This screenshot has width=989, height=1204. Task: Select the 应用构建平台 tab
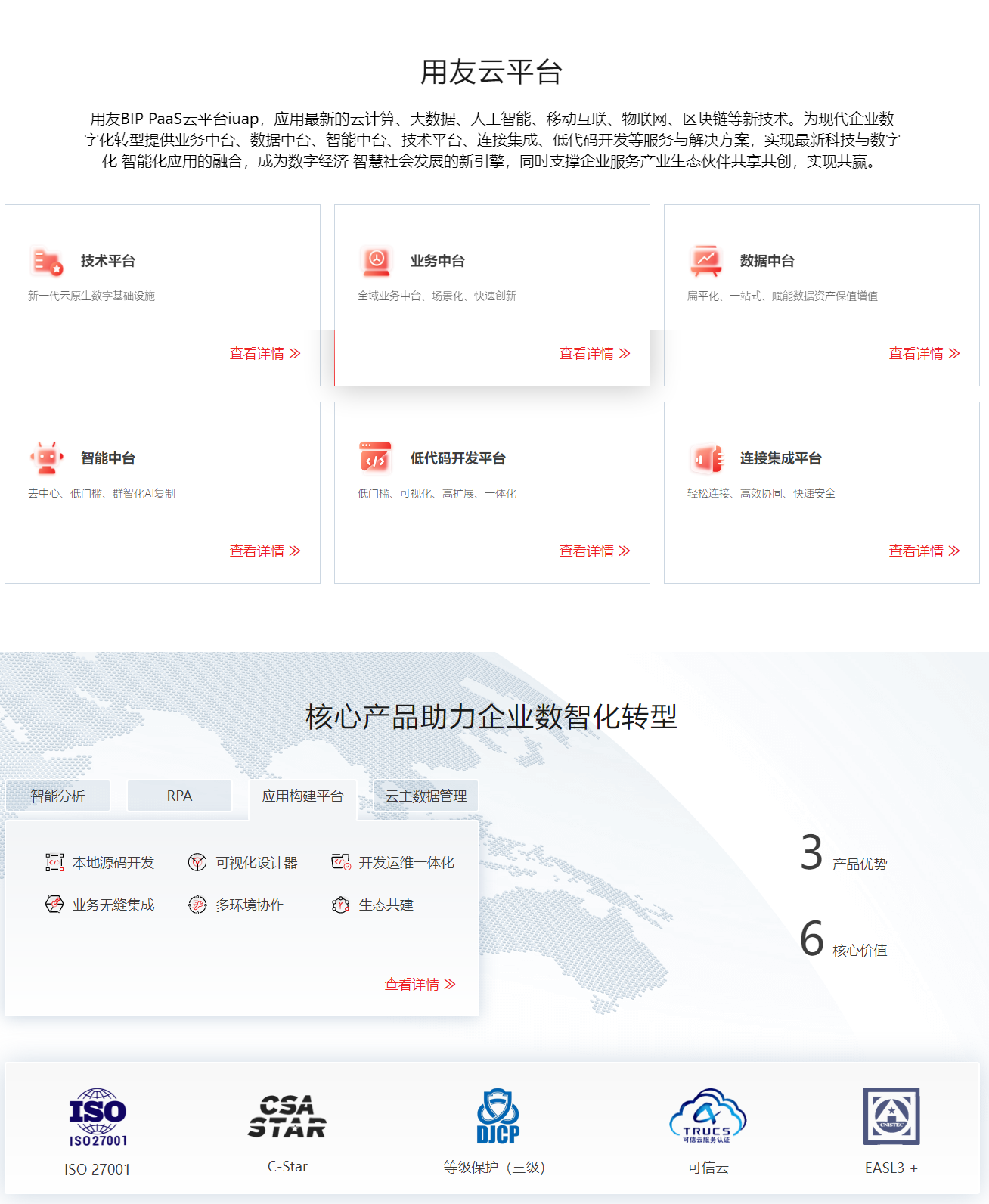pos(302,796)
